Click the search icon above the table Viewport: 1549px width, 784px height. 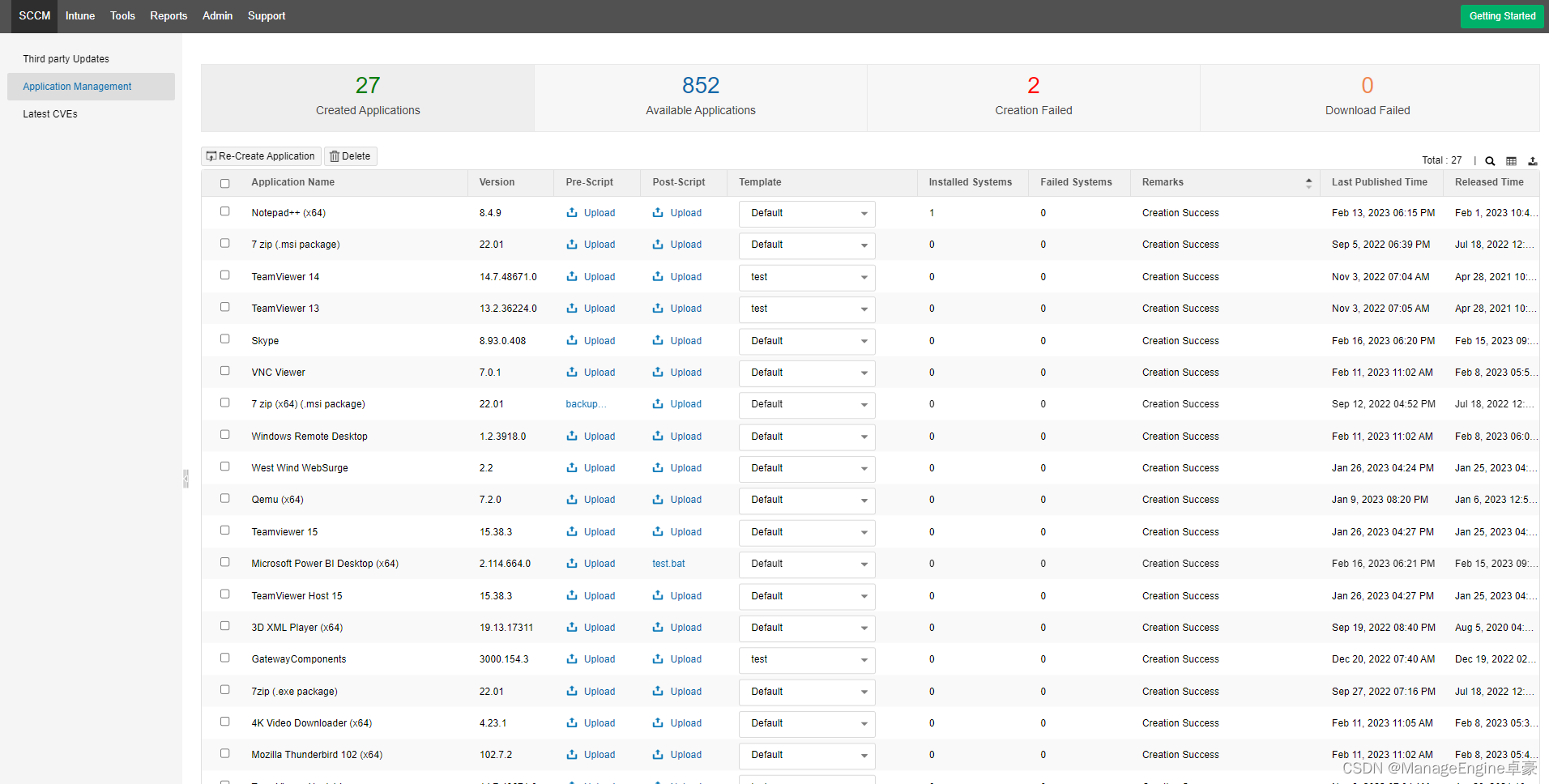click(1490, 161)
